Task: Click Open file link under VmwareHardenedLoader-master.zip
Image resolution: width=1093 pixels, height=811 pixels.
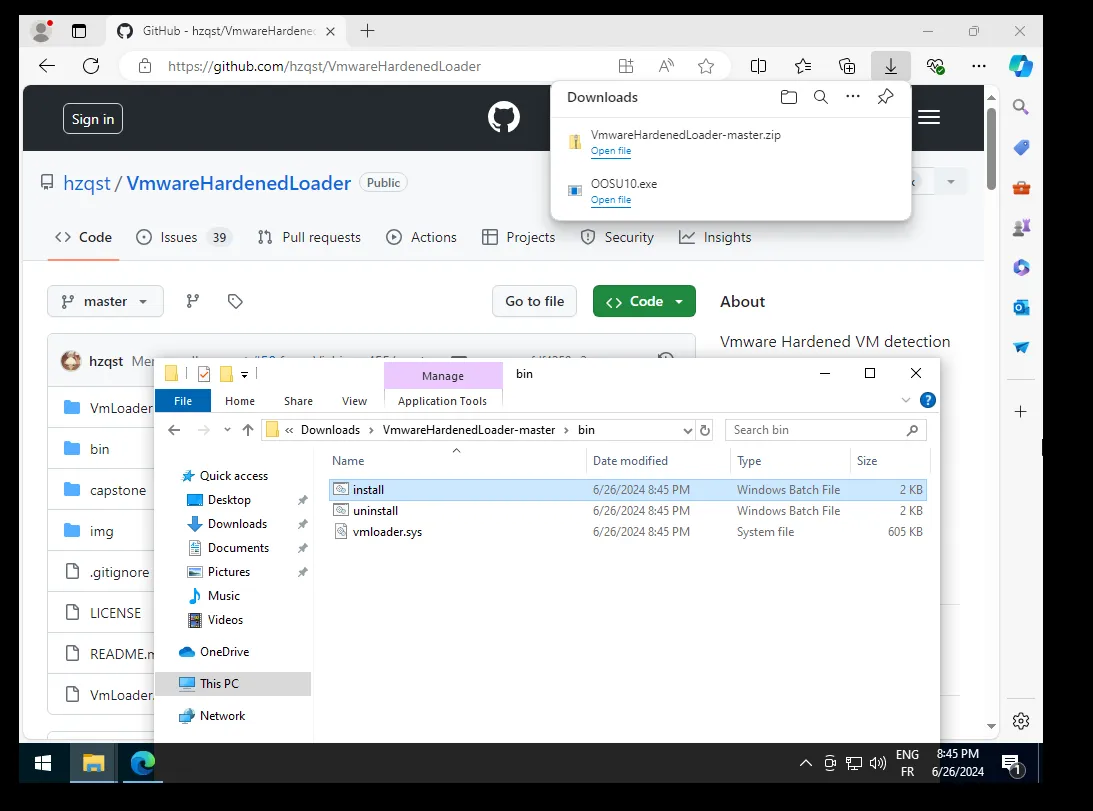Action: [x=610, y=151]
